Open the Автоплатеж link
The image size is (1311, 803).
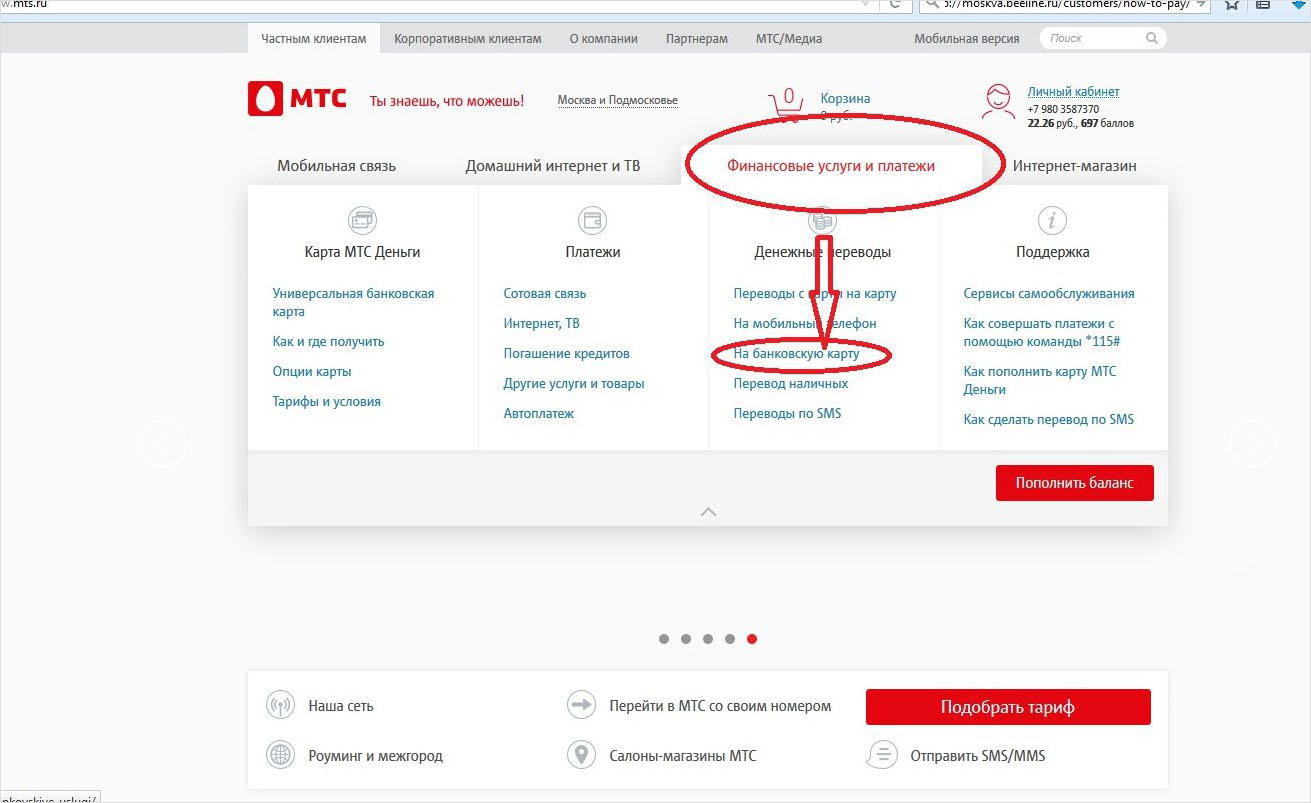[x=539, y=414]
